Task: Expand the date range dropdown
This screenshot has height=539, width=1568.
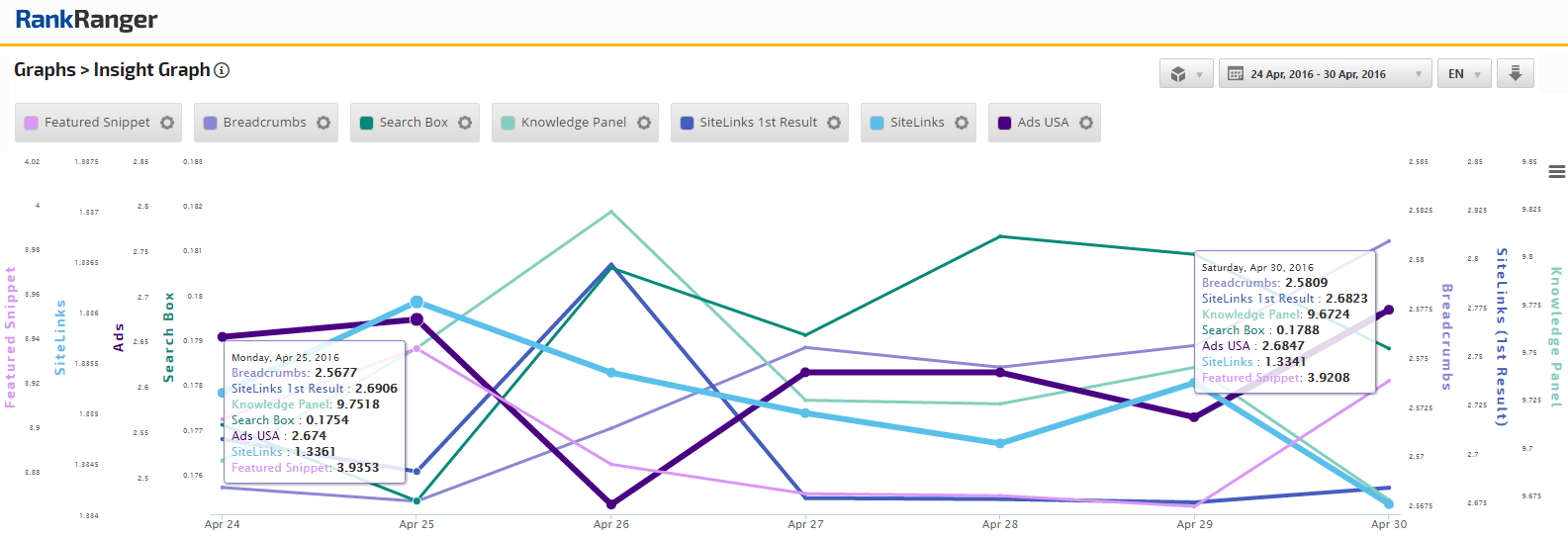Action: [1326, 74]
